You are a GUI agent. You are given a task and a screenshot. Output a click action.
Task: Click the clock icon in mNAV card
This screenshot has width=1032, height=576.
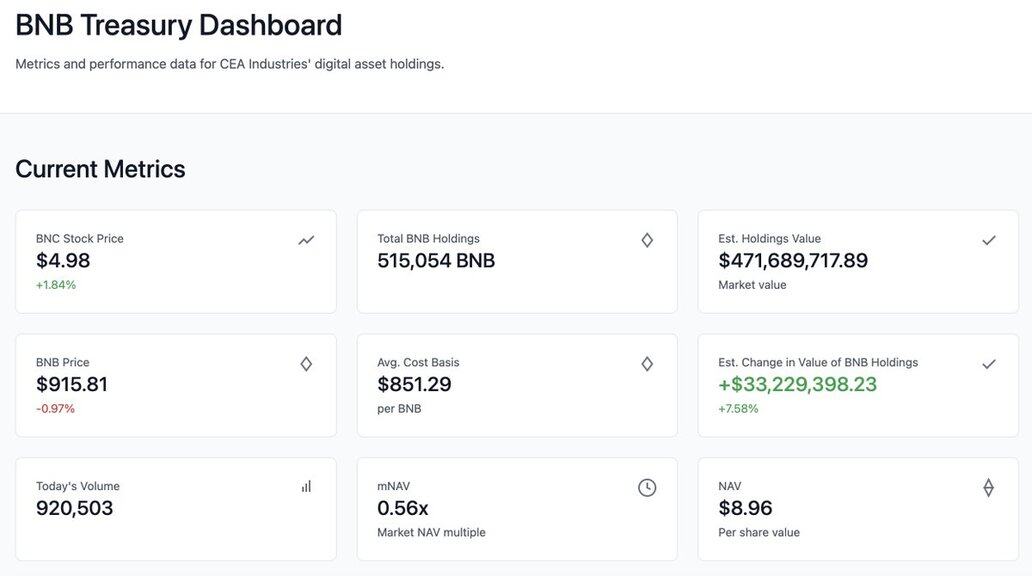647,488
